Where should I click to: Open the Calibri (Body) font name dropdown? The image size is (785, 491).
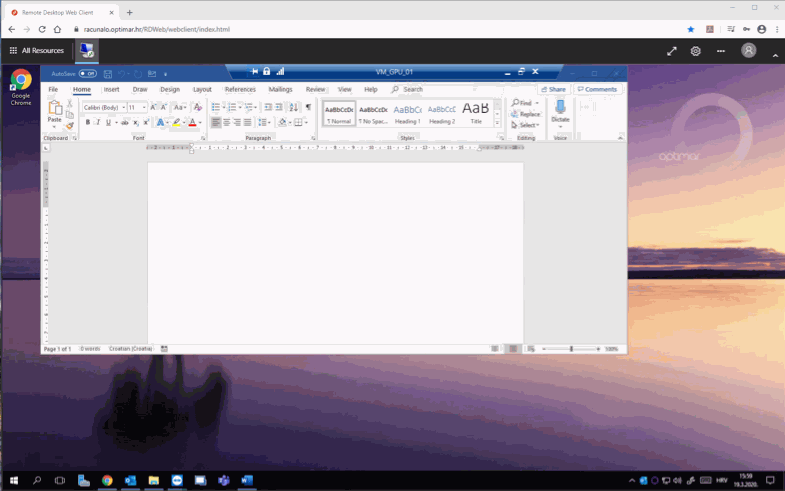[x=124, y=108]
